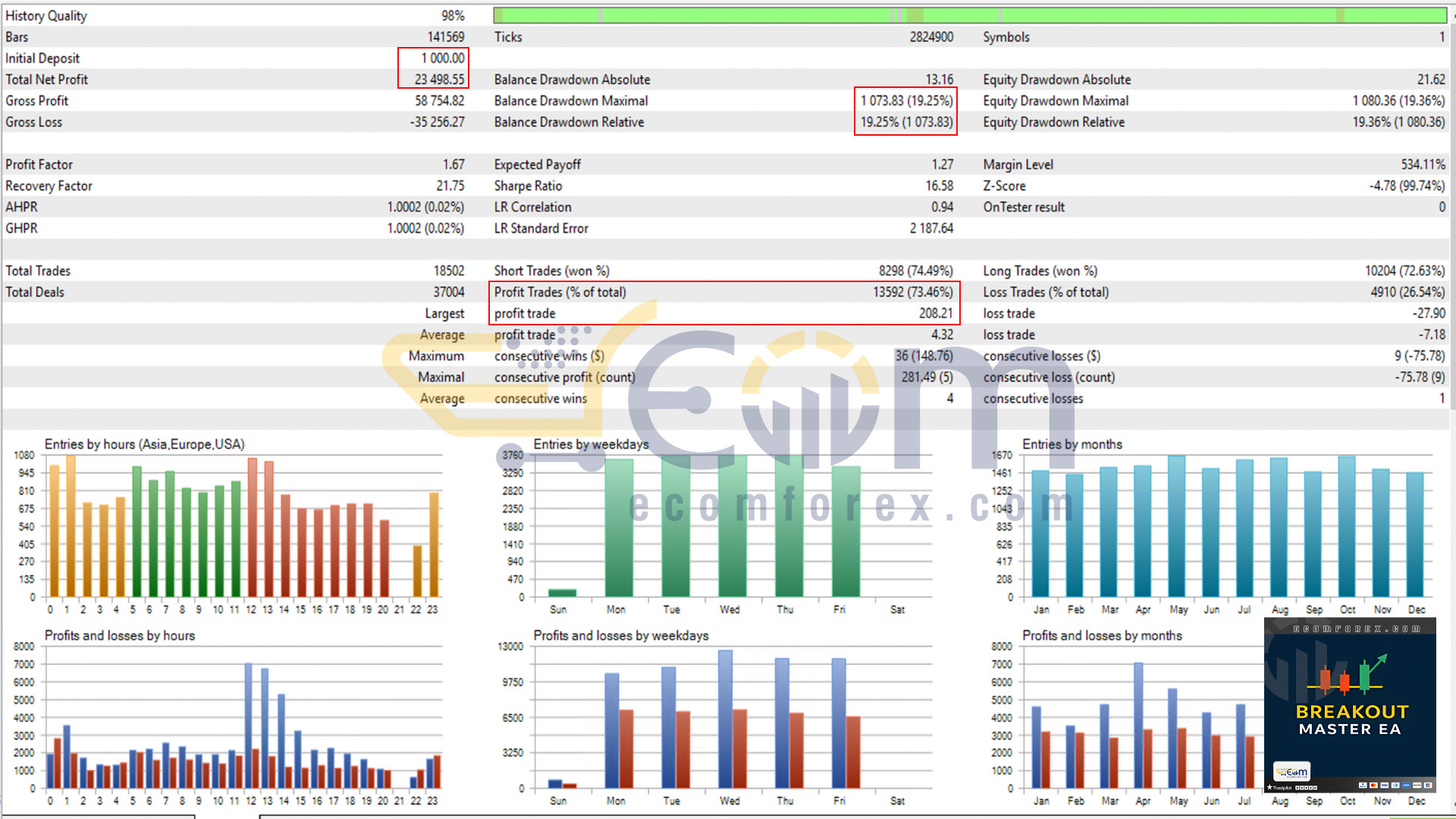Click Long Trades value 10204 (72.63%)
Screen dimensions: 1456x819
1405,271
